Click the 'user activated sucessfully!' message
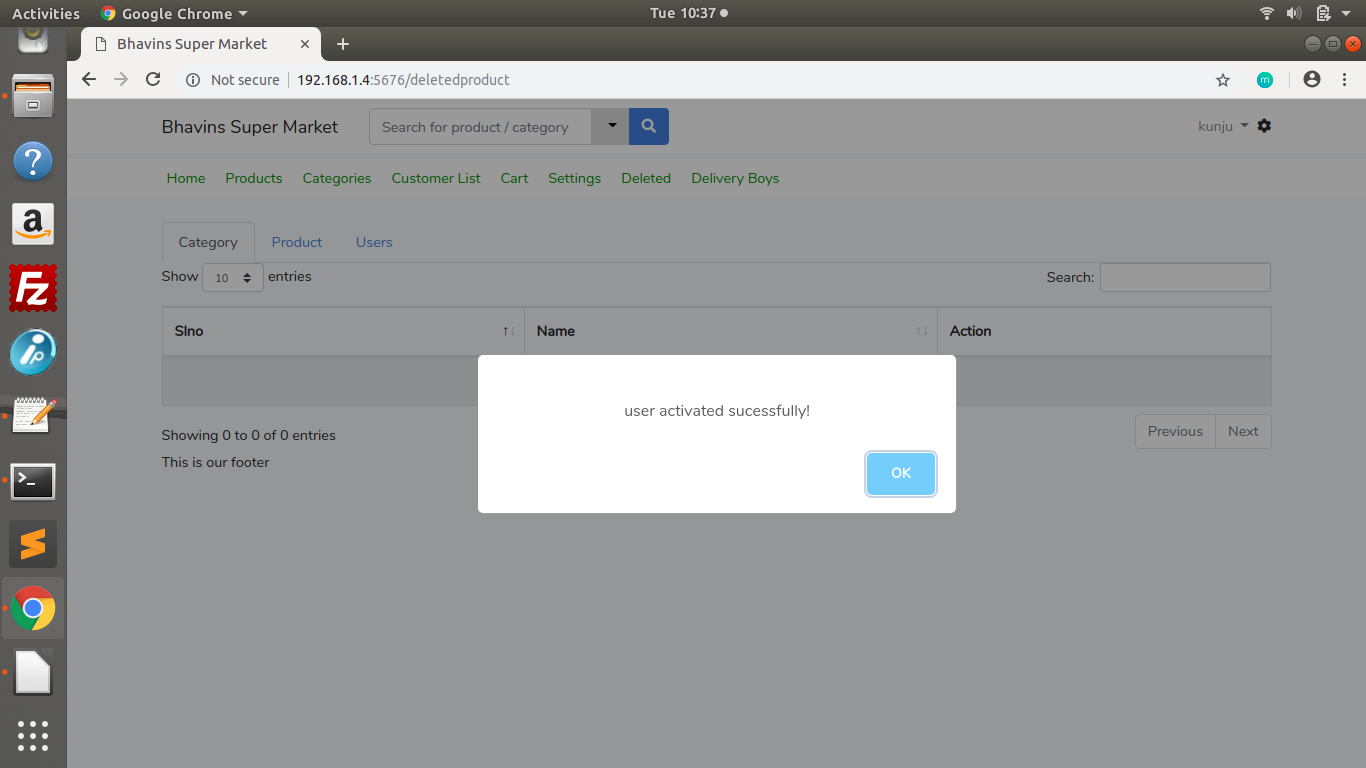Image resolution: width=1366 pixels, height=768 pixels. pyautogui.click(x=717, y=411)
